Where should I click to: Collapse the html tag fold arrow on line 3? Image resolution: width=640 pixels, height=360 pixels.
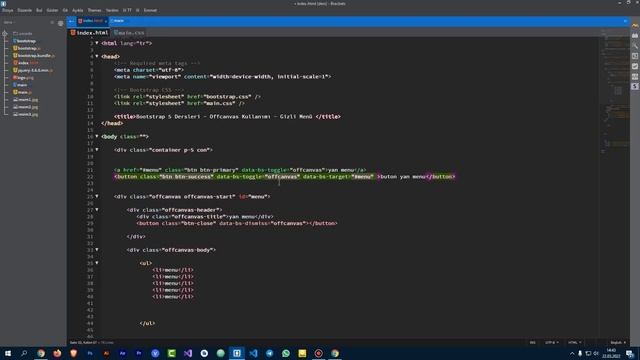(x=97, y=43)
